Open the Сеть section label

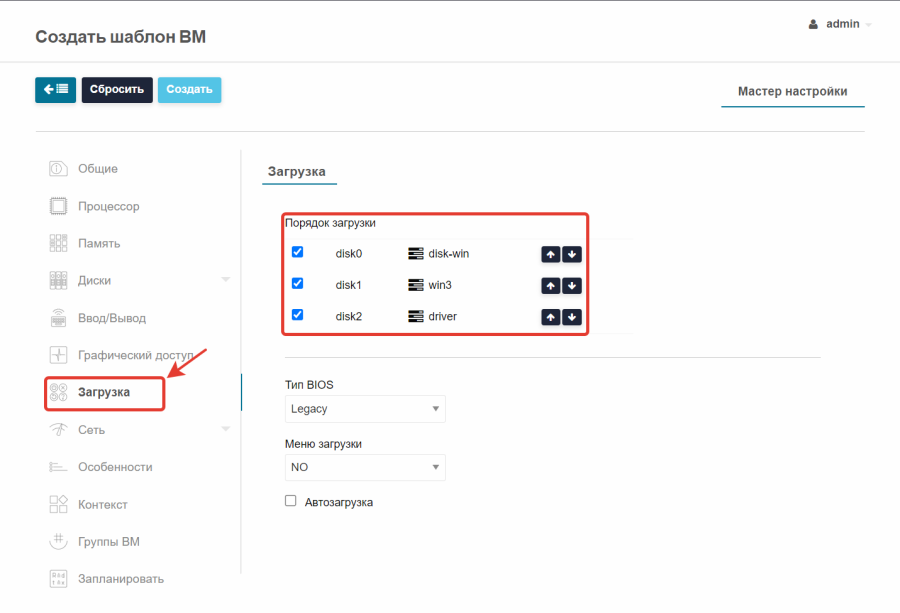pos(91,430)
